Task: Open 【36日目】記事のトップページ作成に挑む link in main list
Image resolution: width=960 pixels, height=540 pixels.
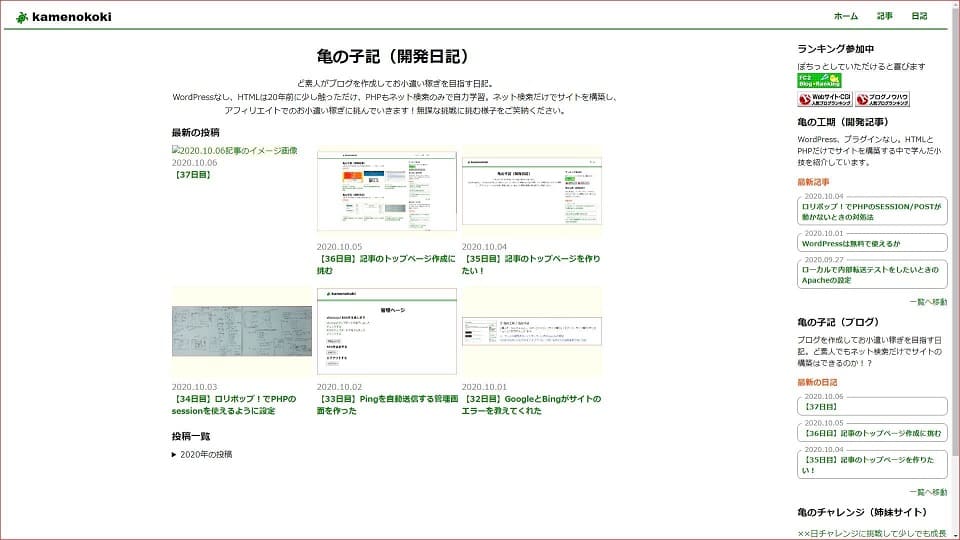Action: coord(386,264)
